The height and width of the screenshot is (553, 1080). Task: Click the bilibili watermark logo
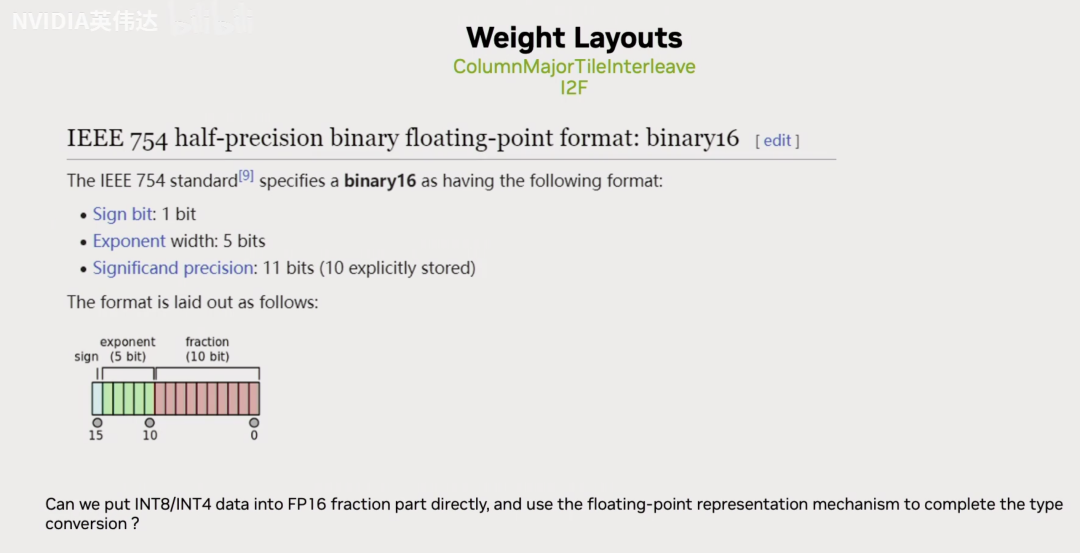212,21
